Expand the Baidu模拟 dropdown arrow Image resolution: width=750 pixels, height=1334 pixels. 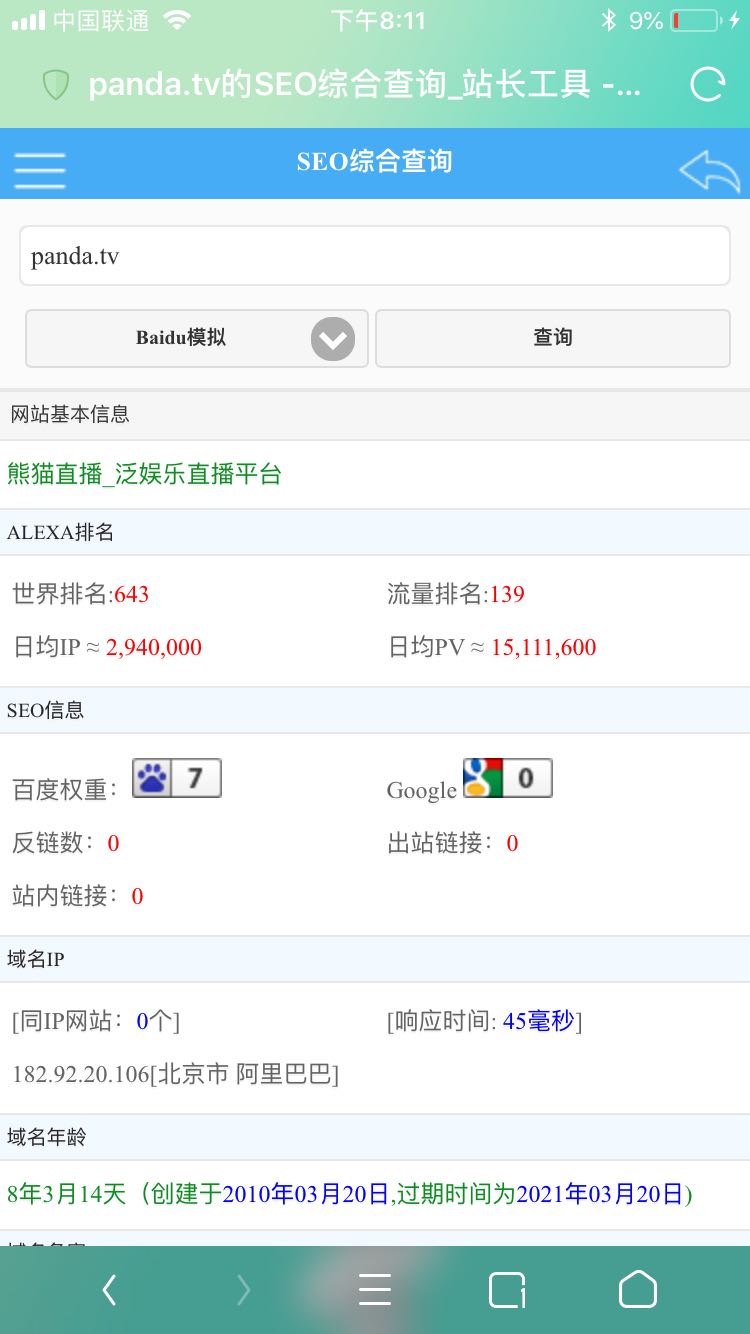[333, 339]
